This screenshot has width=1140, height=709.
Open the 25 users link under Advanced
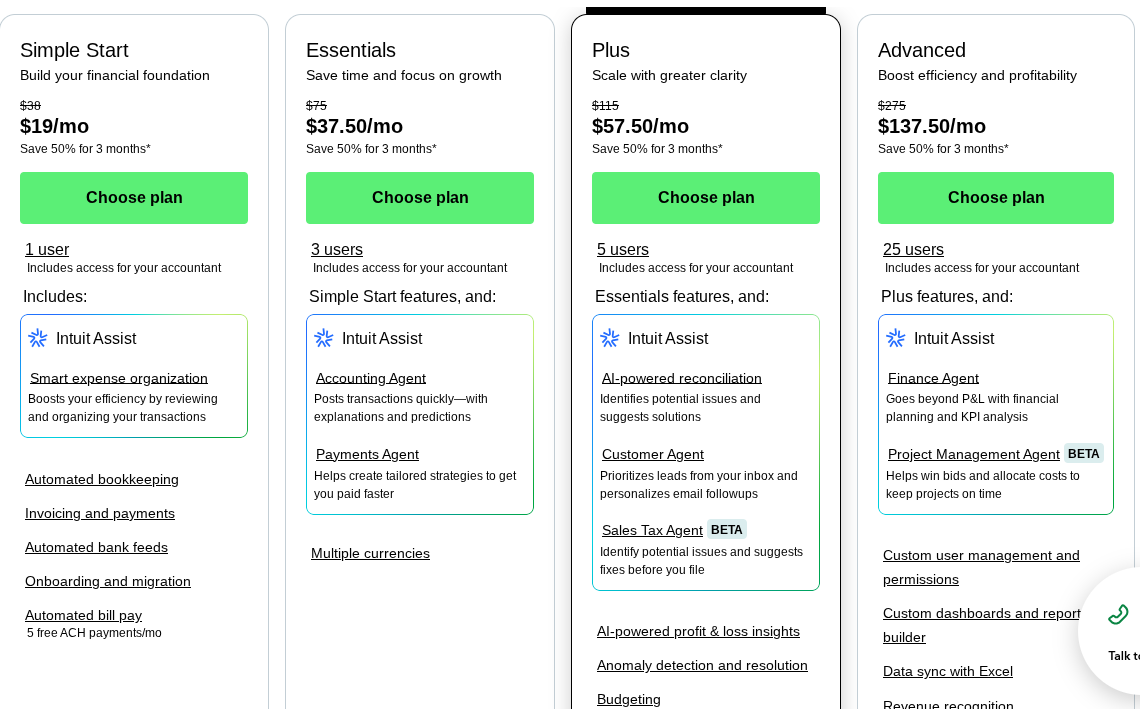tap(913, 249)
